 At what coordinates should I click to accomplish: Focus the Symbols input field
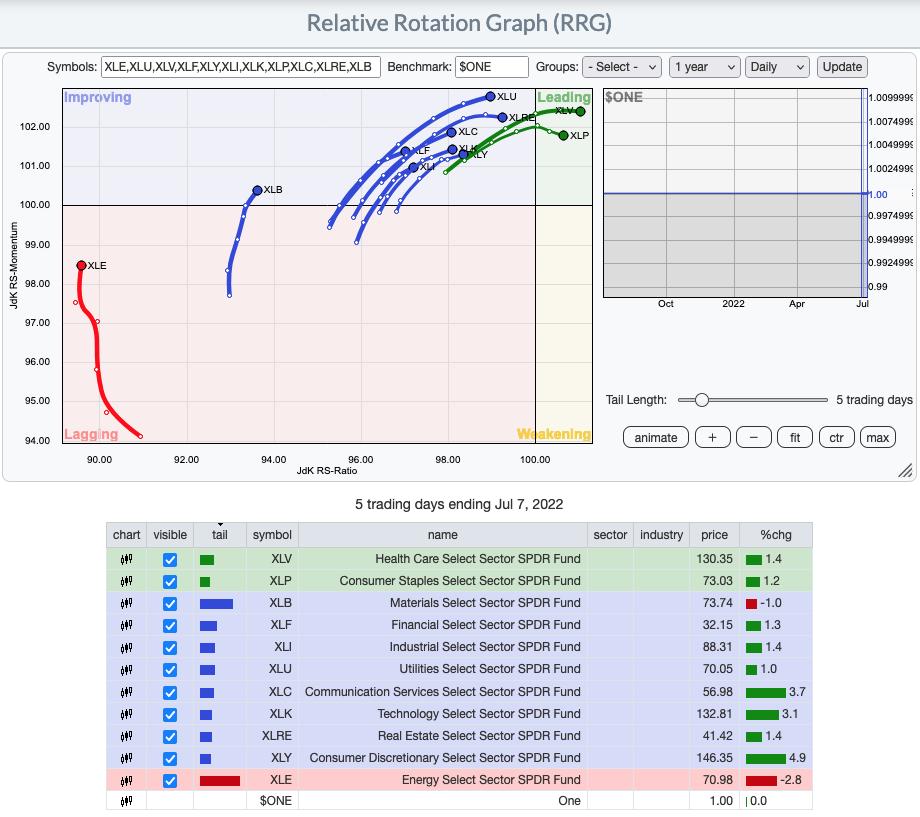241,67
